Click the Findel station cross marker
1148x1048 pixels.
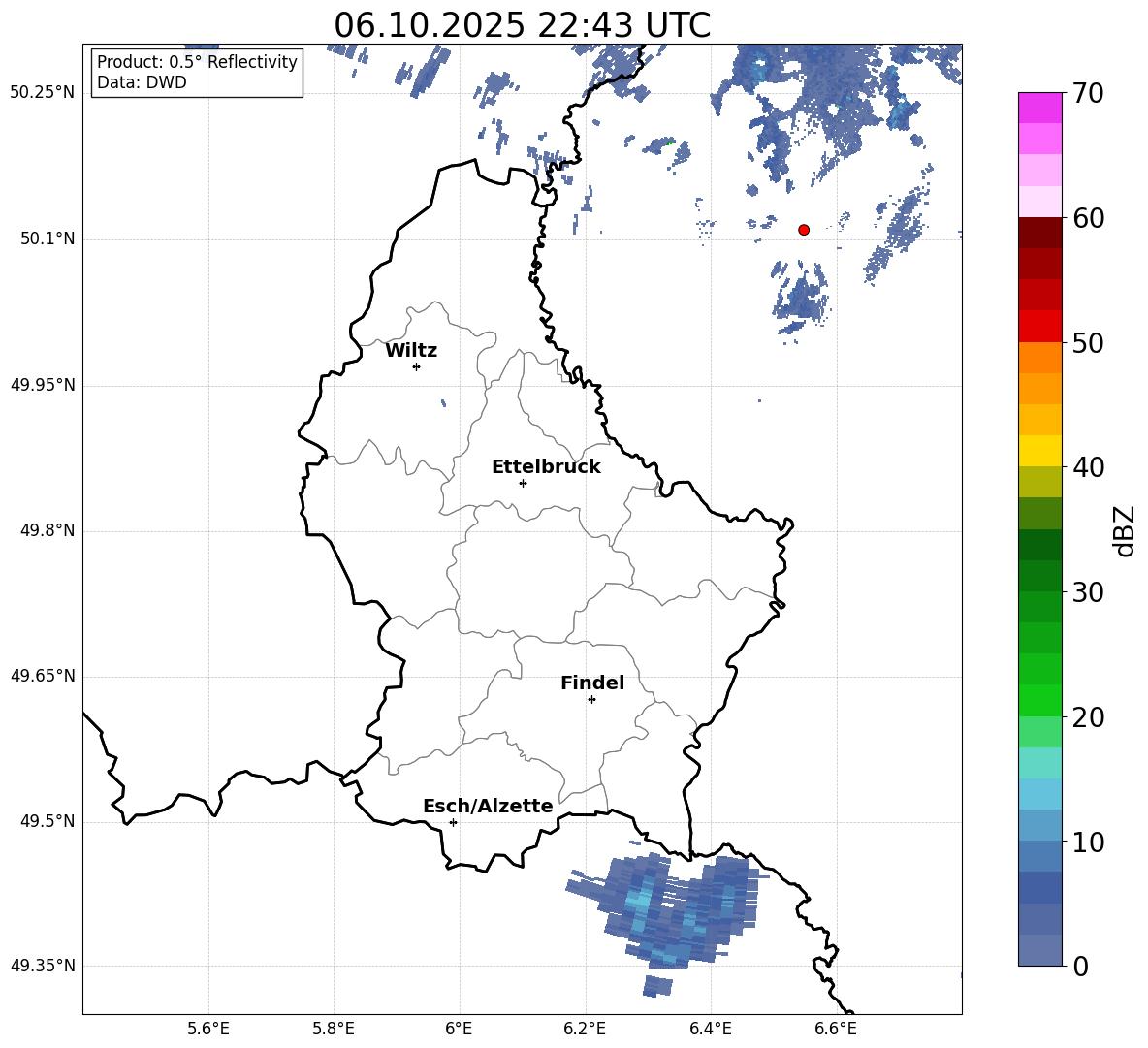(x=591, y=700)
